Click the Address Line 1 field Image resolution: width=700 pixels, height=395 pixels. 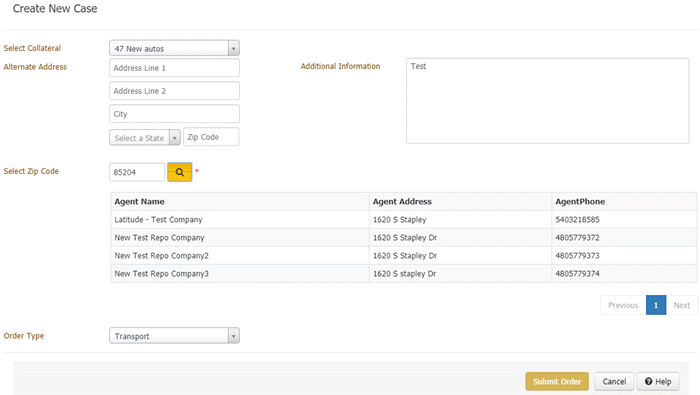[174, 68]
